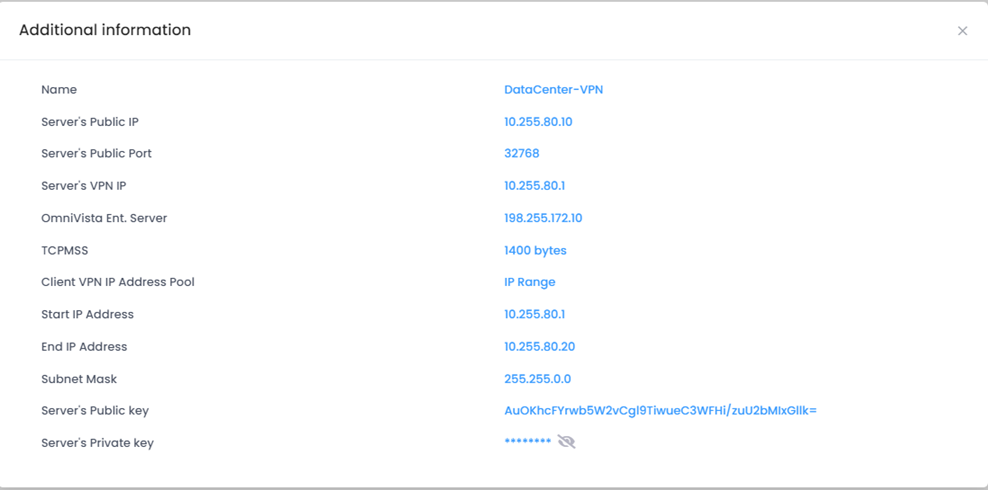The image size is (988, 490).
Task: Reveal the server's private key with eye icon
Action: (x=566, y=442)
